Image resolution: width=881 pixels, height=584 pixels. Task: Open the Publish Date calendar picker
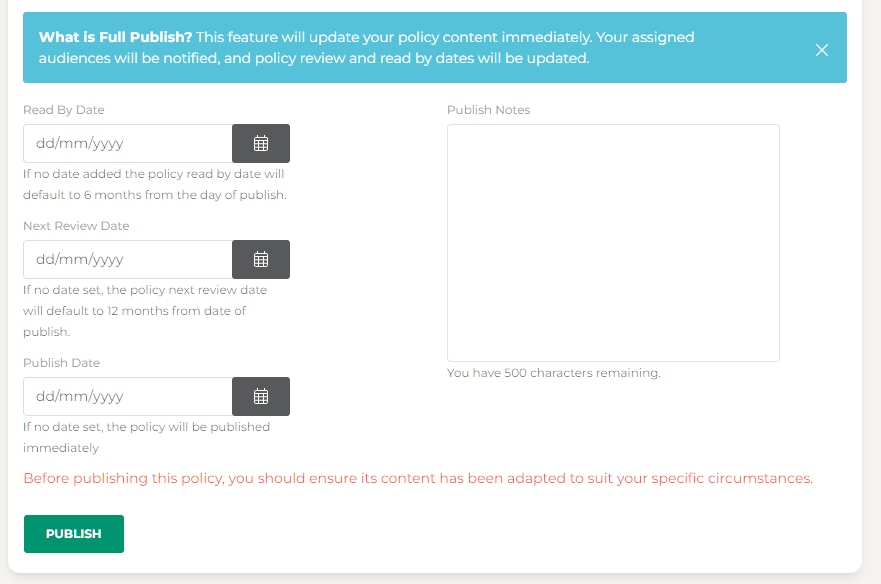pos(261,396)
